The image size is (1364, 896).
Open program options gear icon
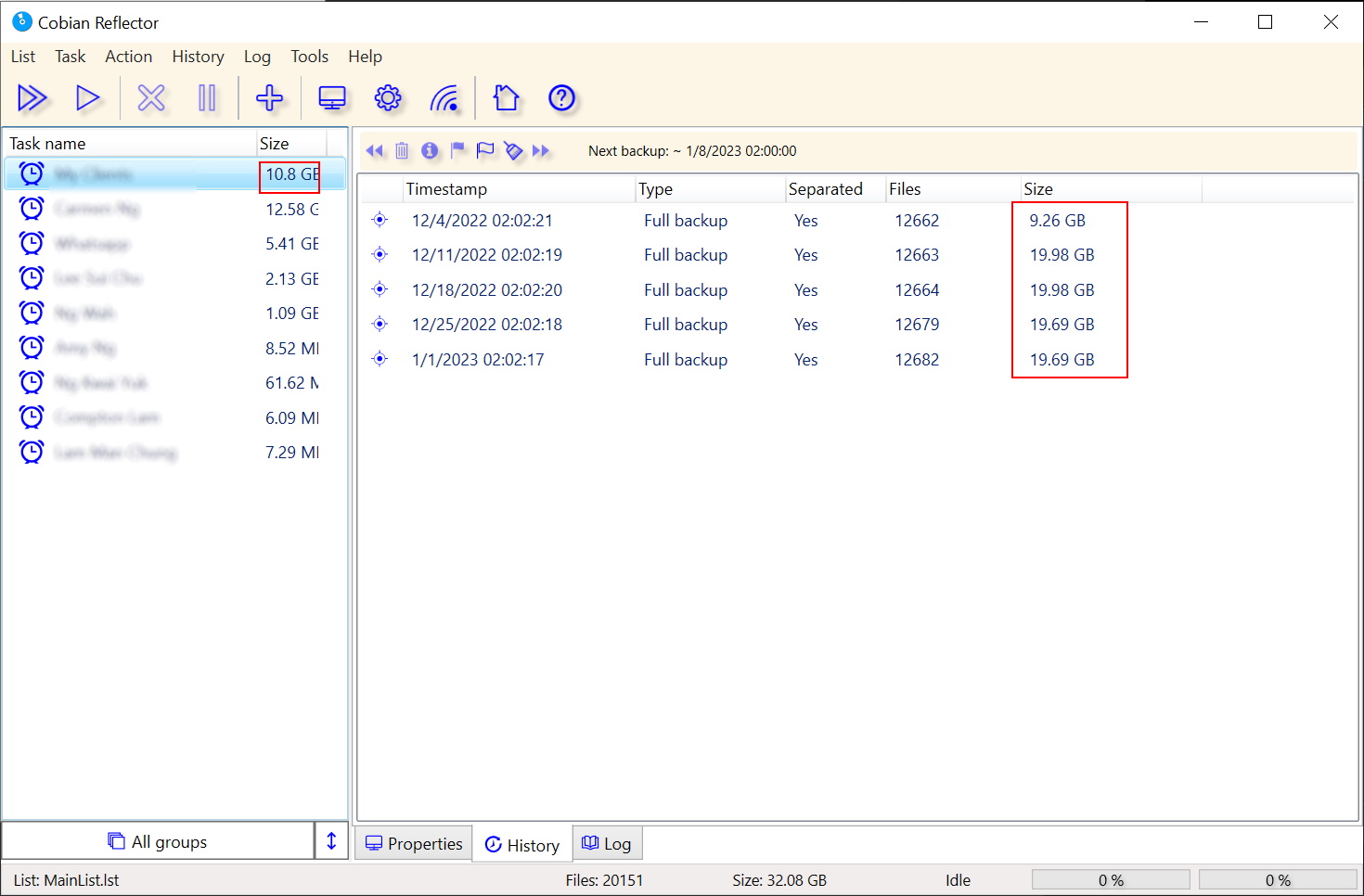pos(388,97)
